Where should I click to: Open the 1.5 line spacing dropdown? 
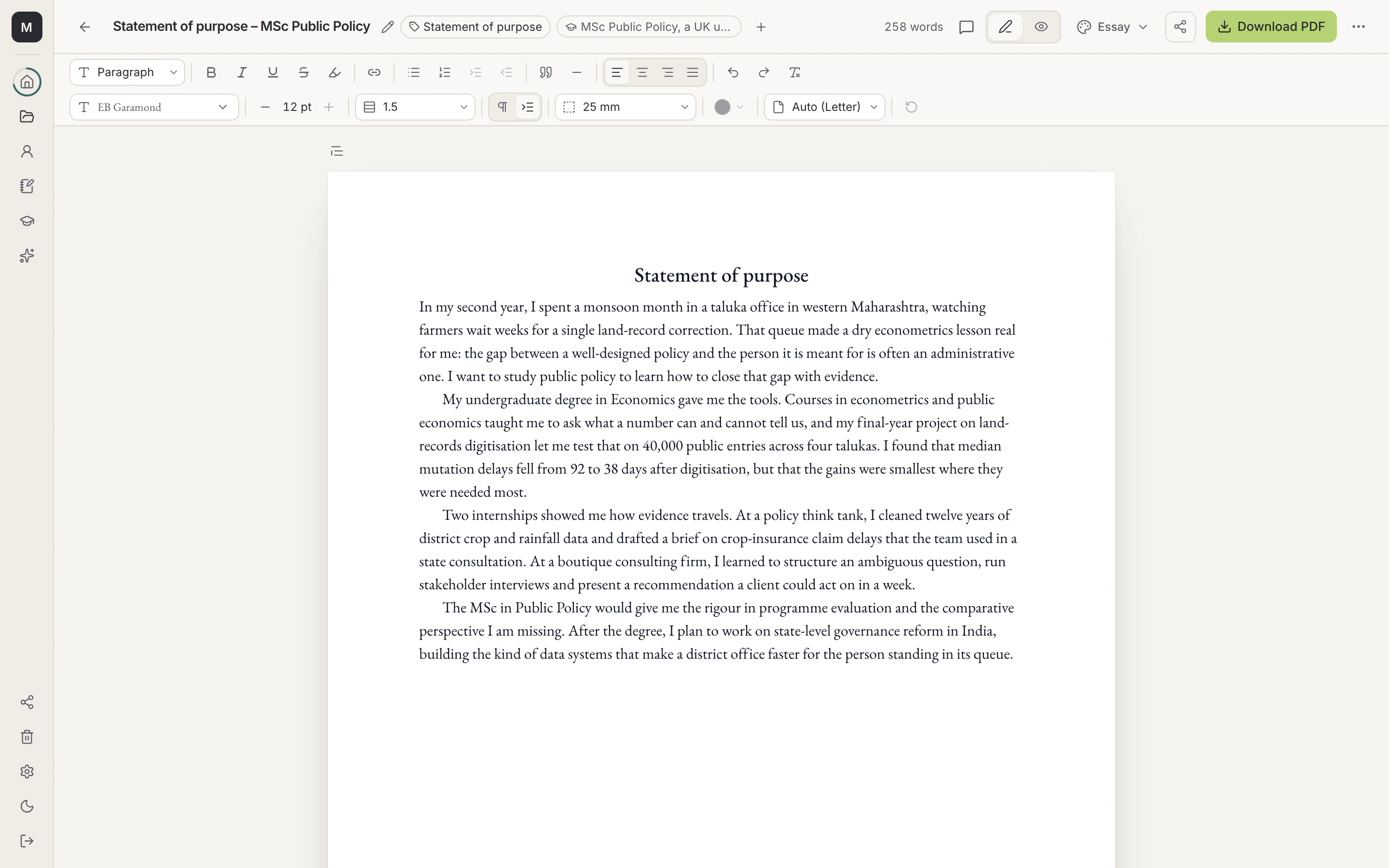415,107
